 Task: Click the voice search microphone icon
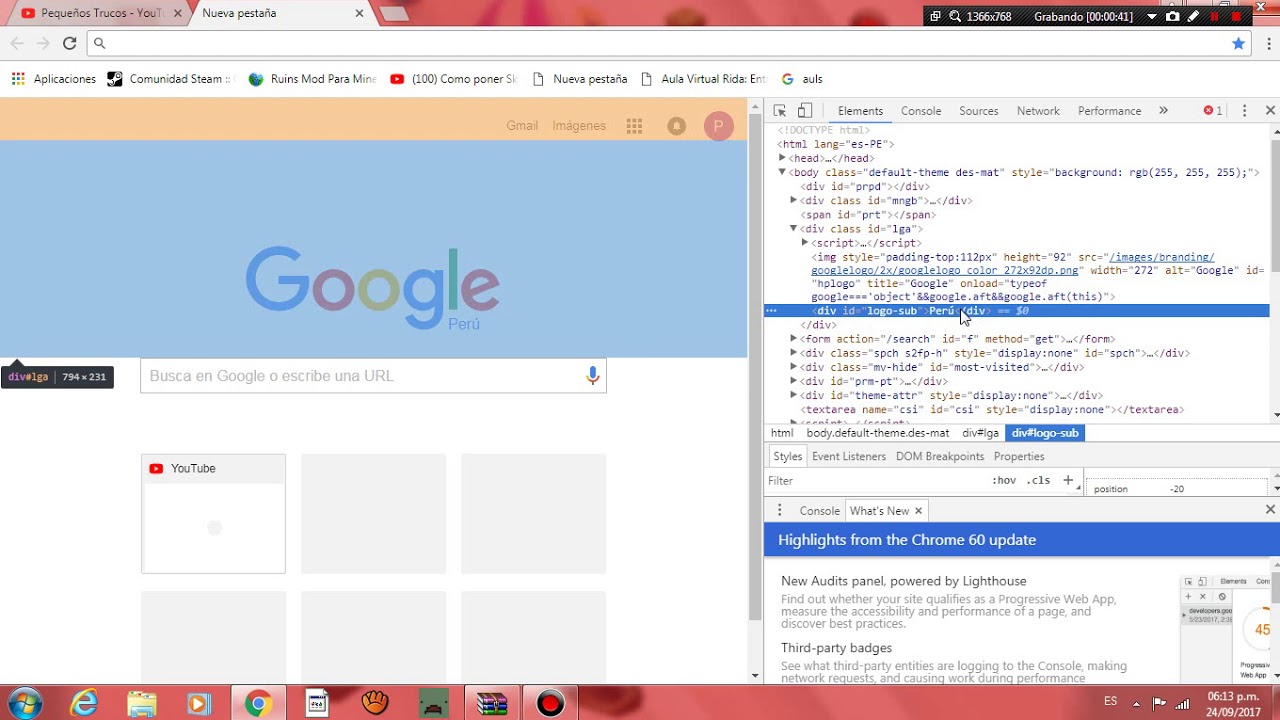coord(593,376)
